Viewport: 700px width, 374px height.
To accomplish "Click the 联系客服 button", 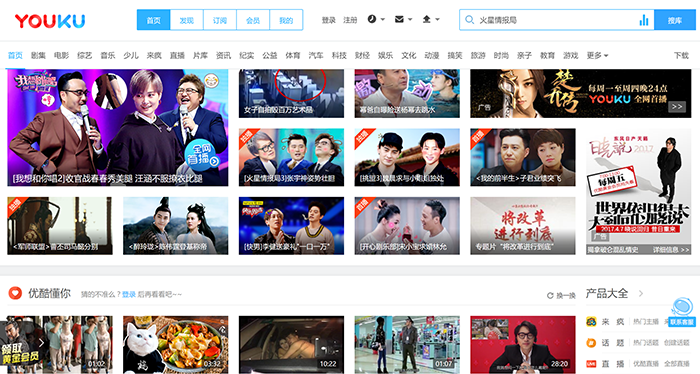I will point(682,322).
